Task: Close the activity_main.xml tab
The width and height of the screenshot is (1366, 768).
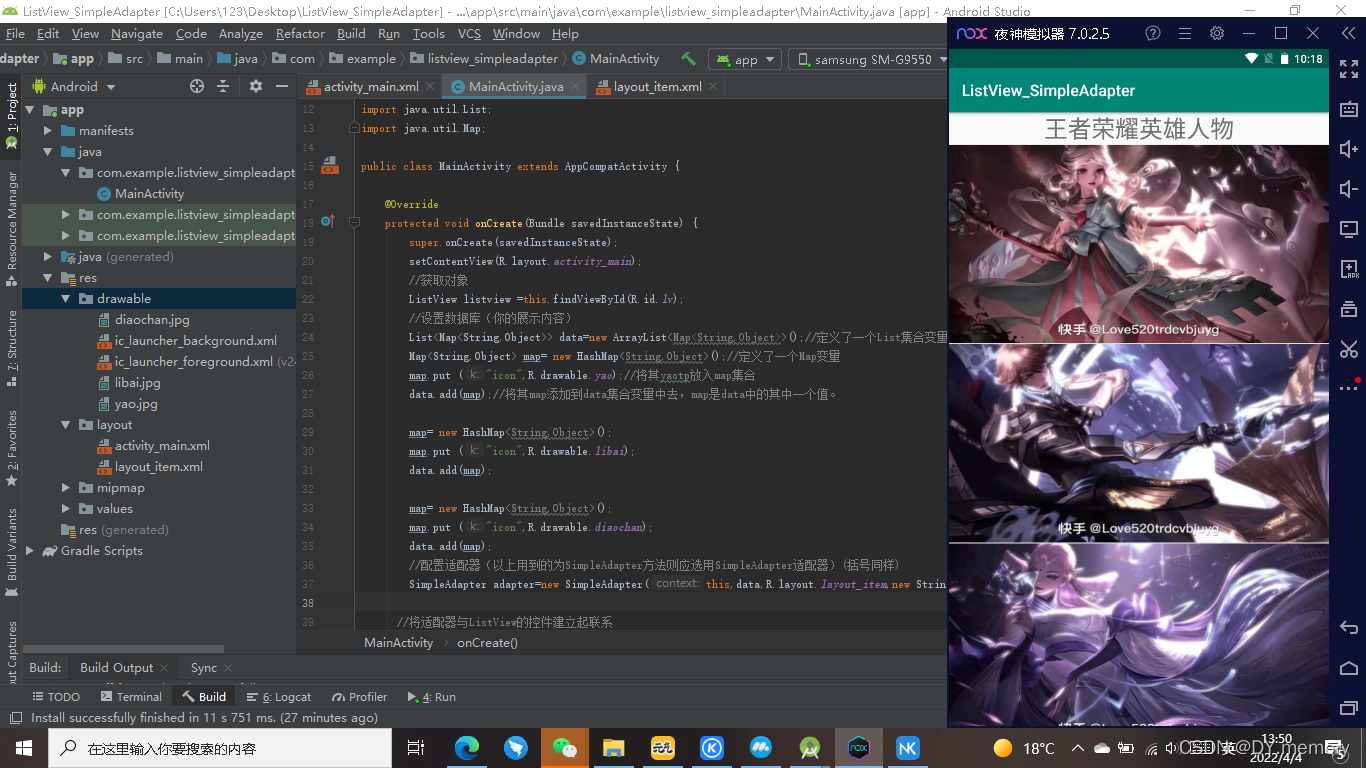Action: pyautogui.click(x=431, y=87)
